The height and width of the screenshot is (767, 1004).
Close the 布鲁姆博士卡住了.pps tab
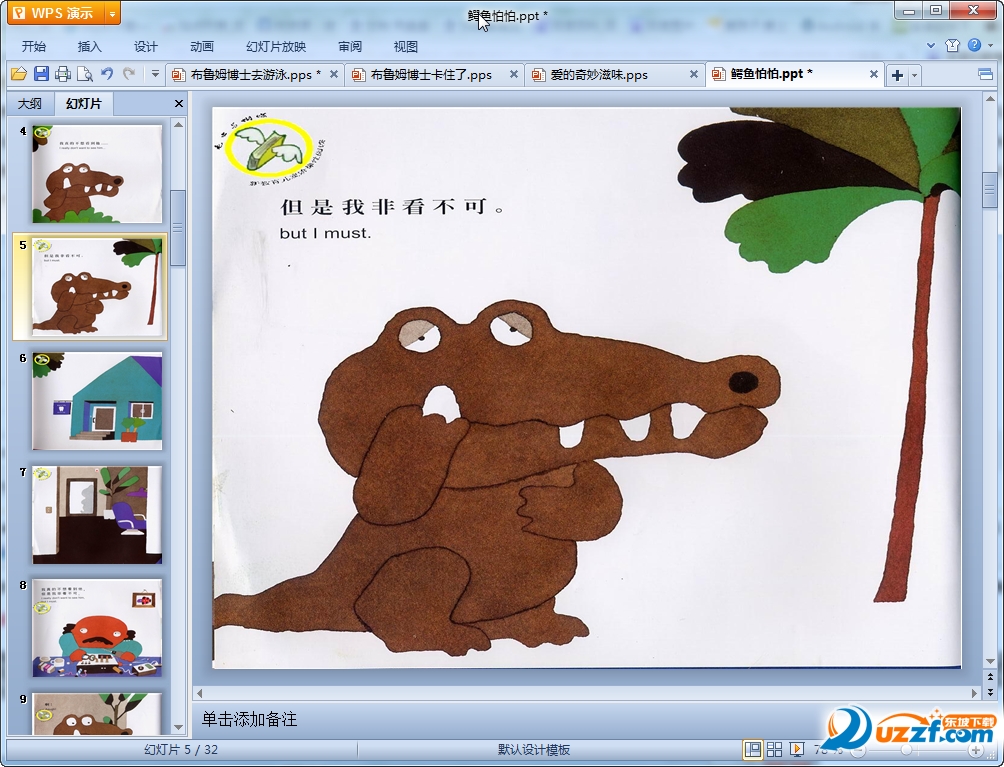tap(514, 74)
